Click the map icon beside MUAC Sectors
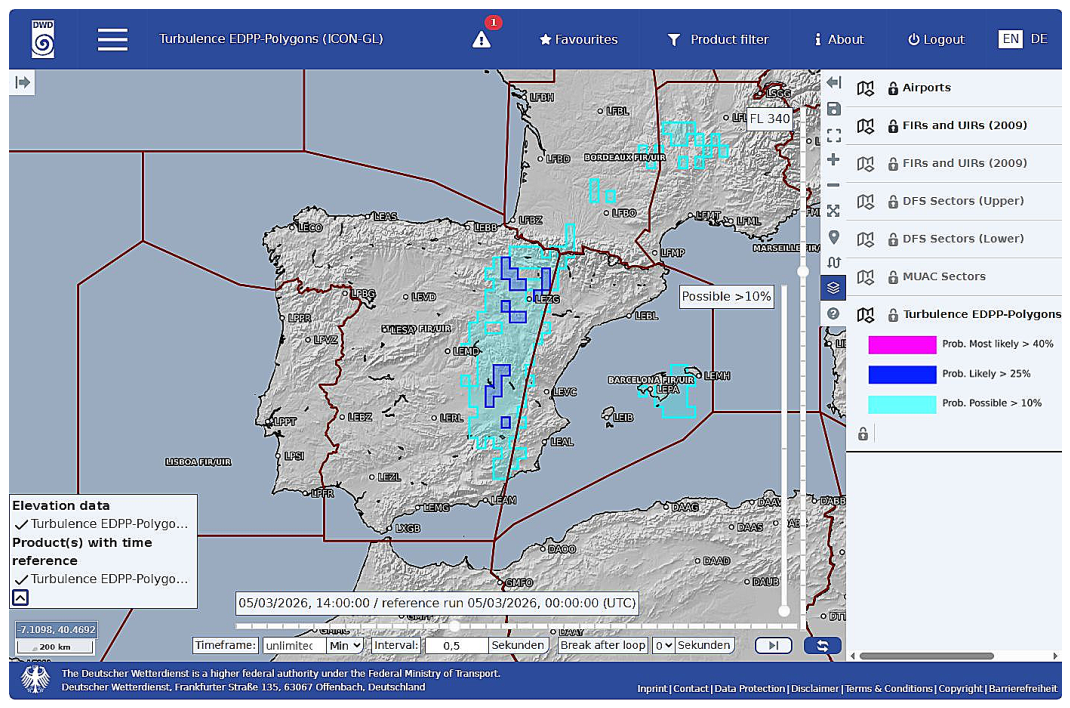 (865, 277)
